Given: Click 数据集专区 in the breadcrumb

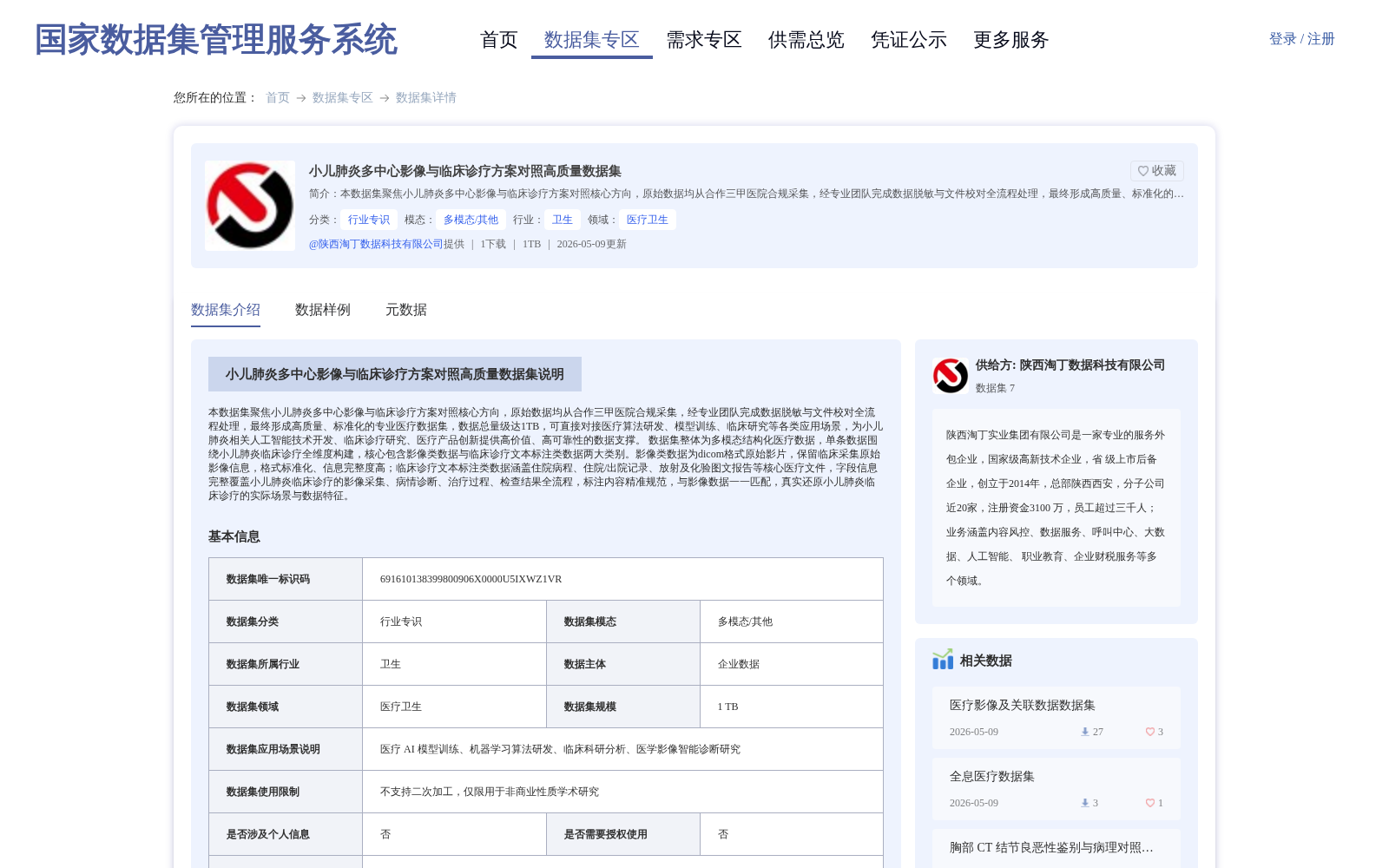Looking at the screenshot, I should click(x=343, y=98).
